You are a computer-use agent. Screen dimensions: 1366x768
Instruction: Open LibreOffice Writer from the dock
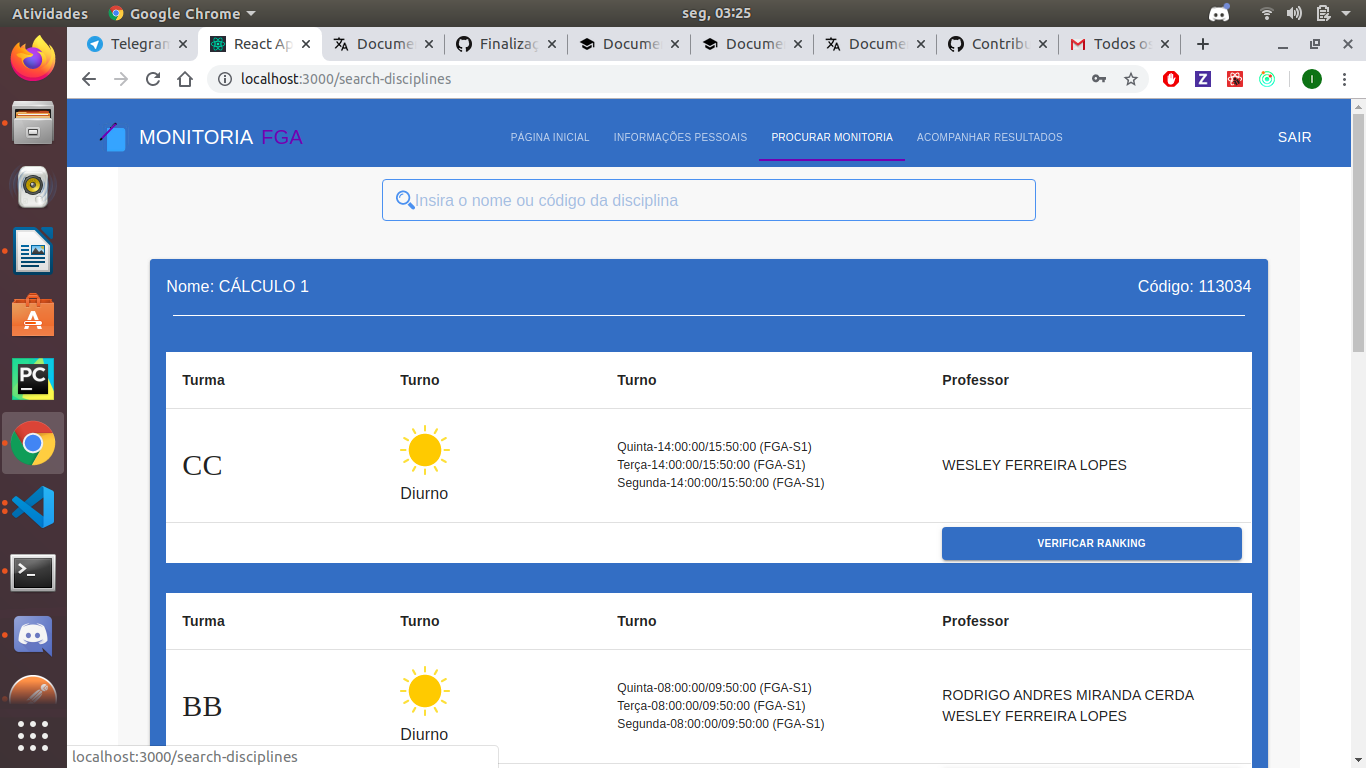(33, 251)
